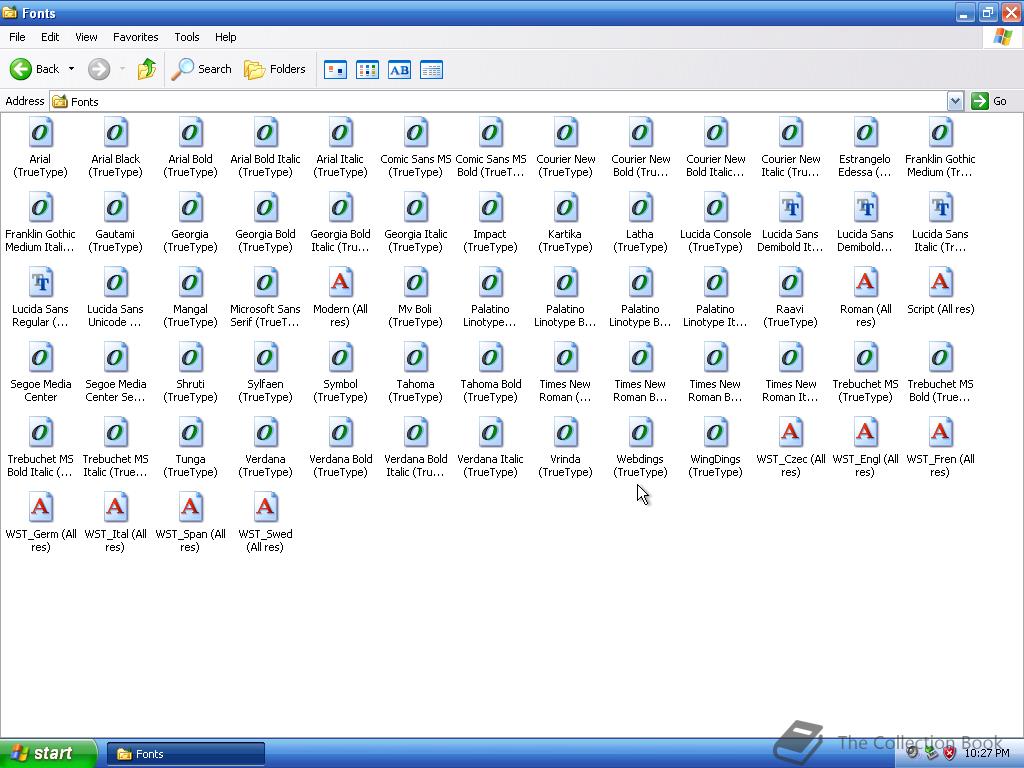
Task: Open the Edit menu
Action: [50, 37]
